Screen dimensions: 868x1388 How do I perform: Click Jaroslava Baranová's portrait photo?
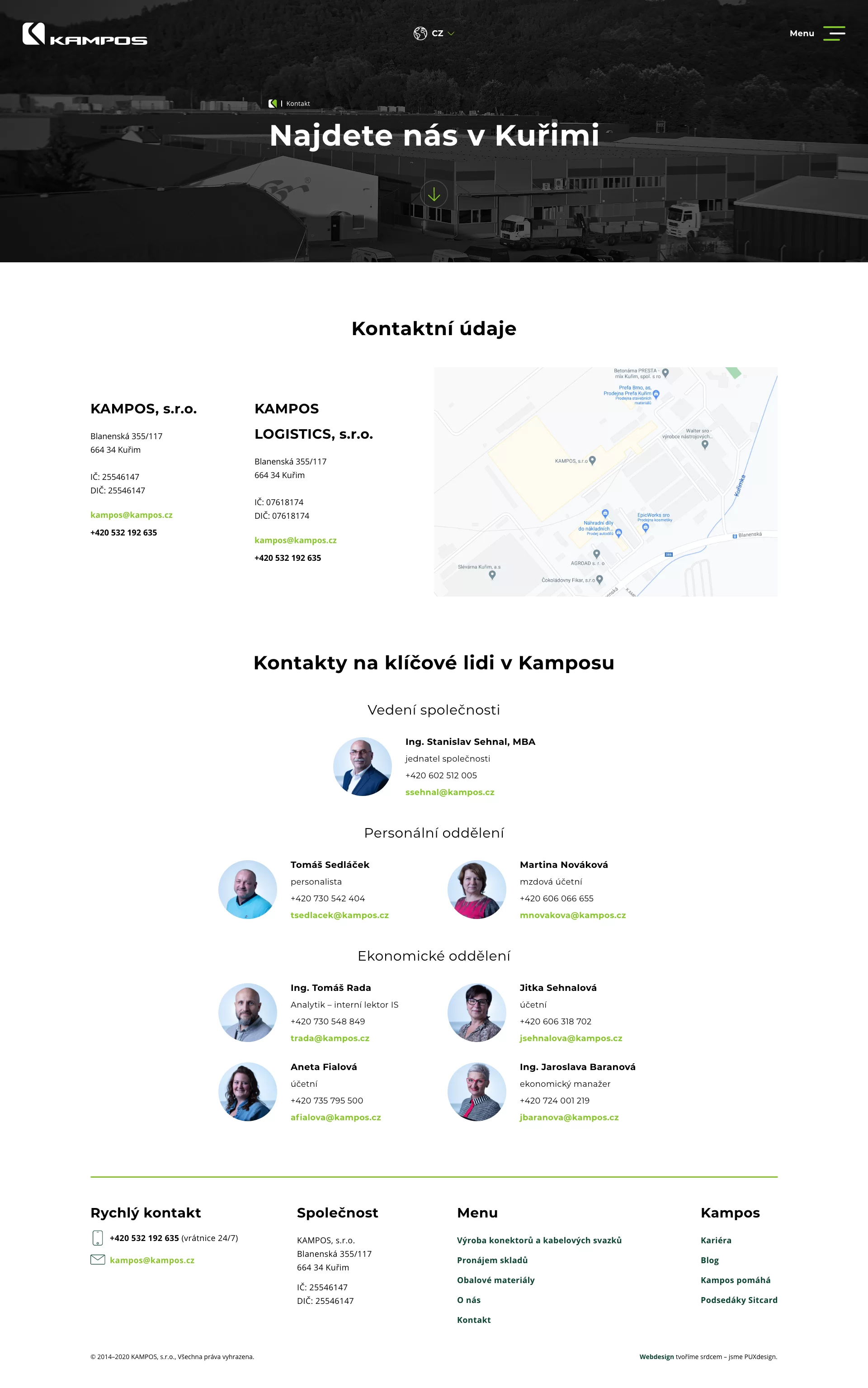[x=477, y=1092]
